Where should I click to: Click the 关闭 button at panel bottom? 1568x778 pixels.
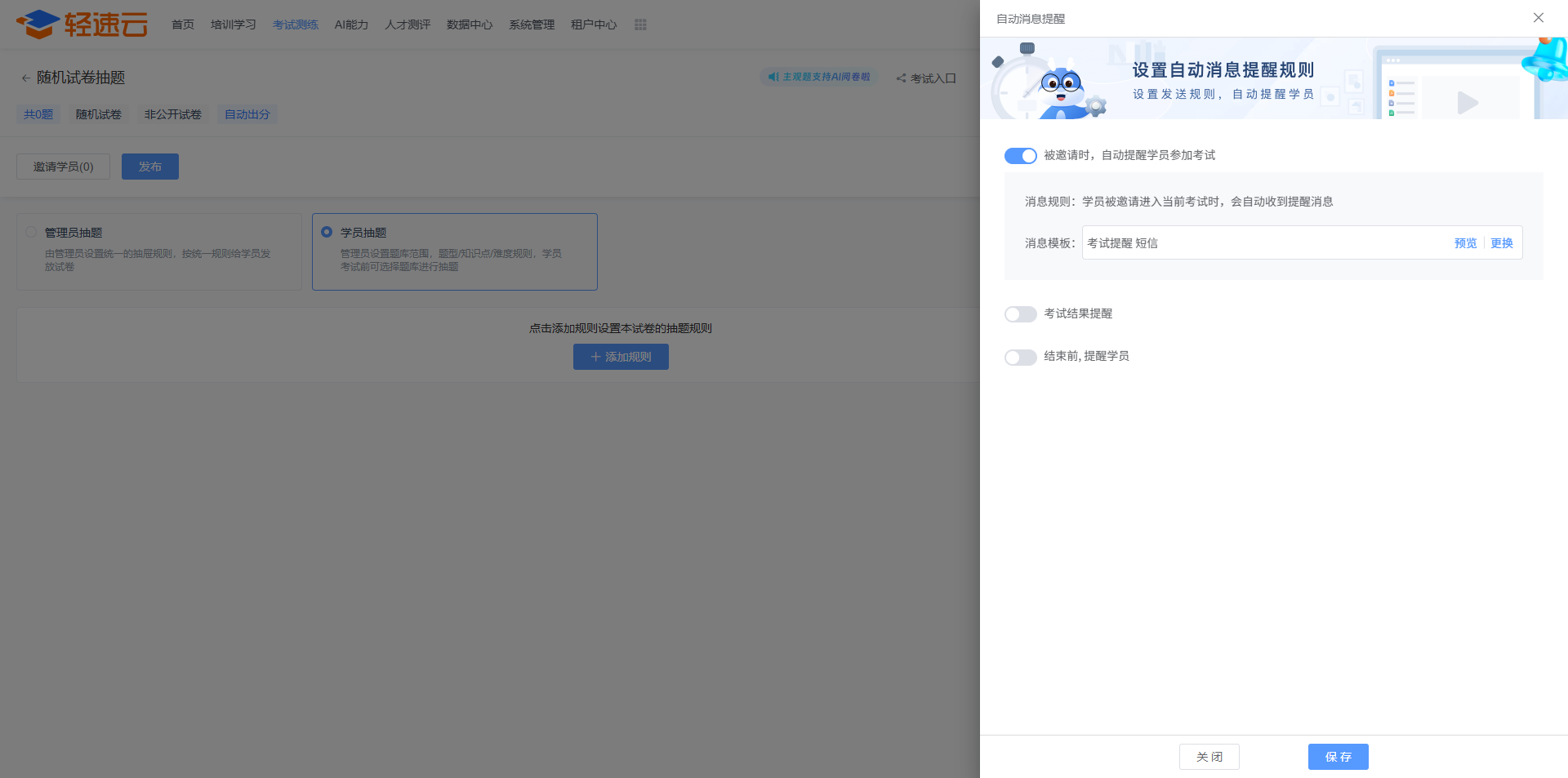coord(1209,757)
